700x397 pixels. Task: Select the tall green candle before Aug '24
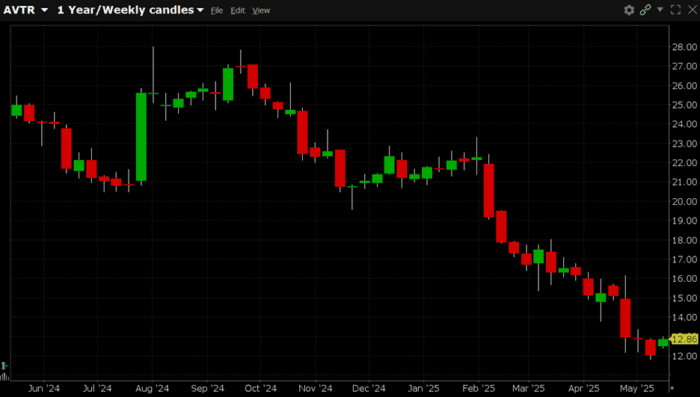coord(141,137)
